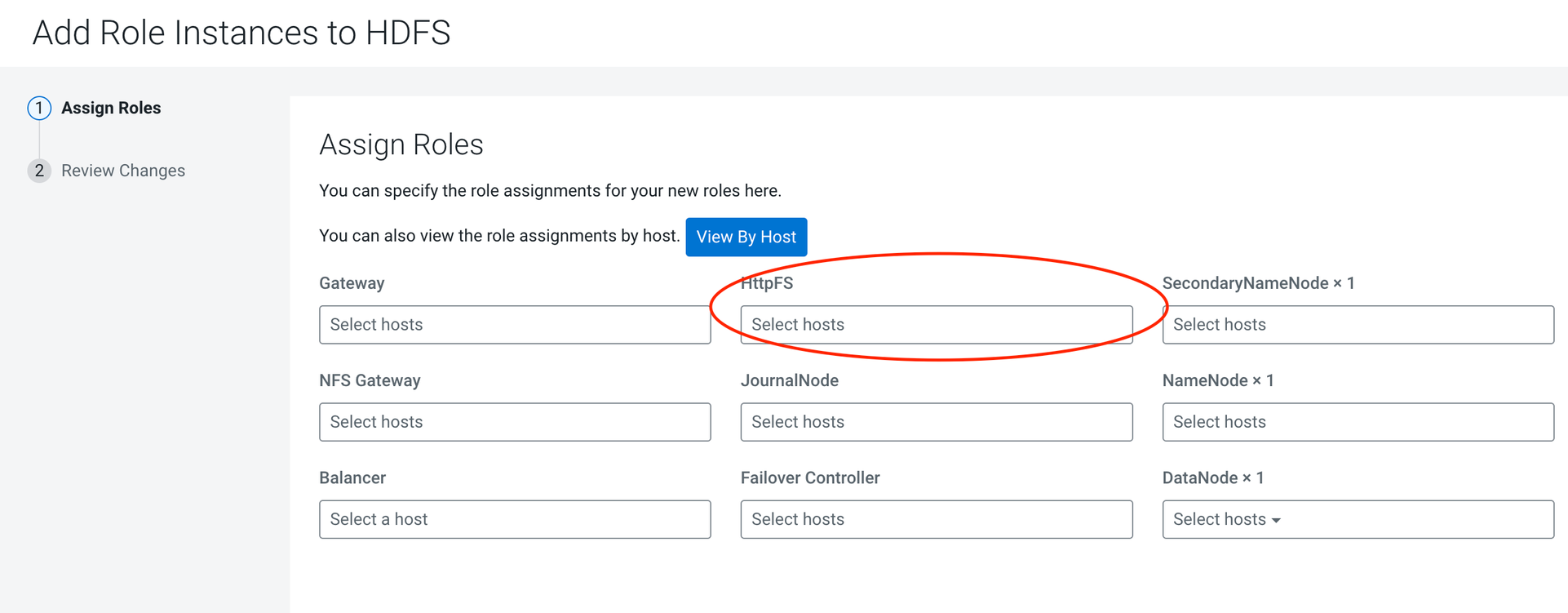Click the step 1 circle icon
Image resolution: width=1568 pixels, height=613 pixels.
39,108
